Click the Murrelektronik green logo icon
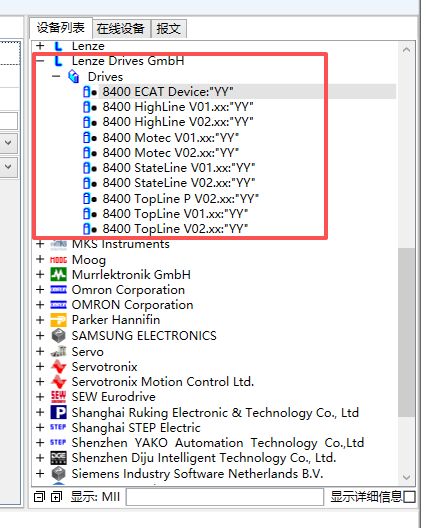The width and height of the screenshot is (421, 528). 58,274
